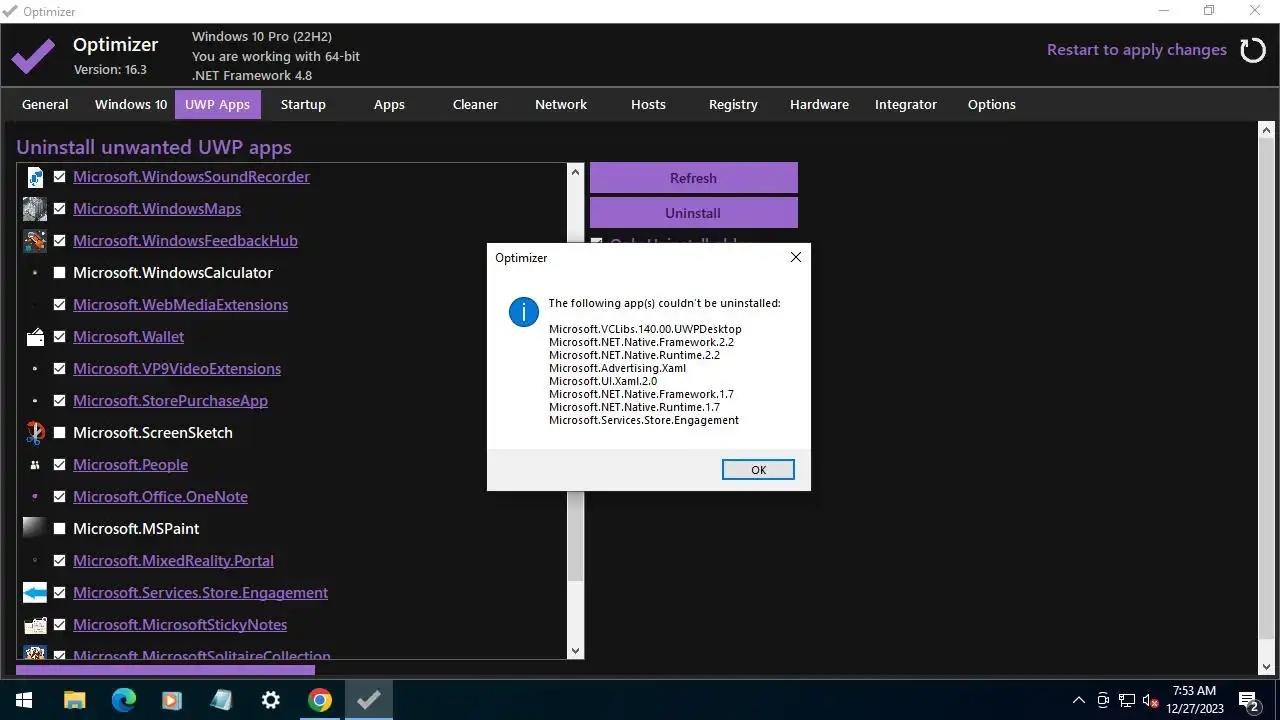Click the Microsoft.MSPaint app icon

[x=35, y=529]
